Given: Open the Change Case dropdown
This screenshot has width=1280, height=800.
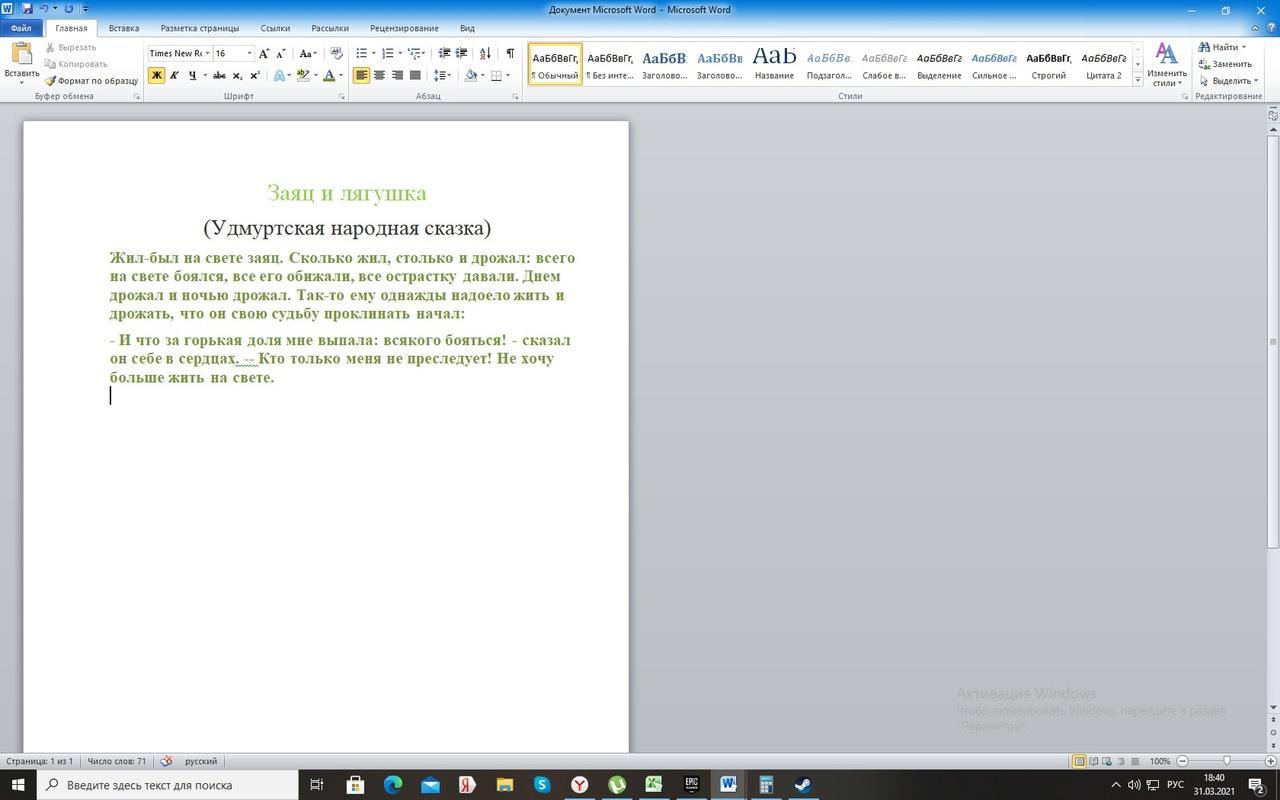Looking at the screenshot, I should coord(308,54).
